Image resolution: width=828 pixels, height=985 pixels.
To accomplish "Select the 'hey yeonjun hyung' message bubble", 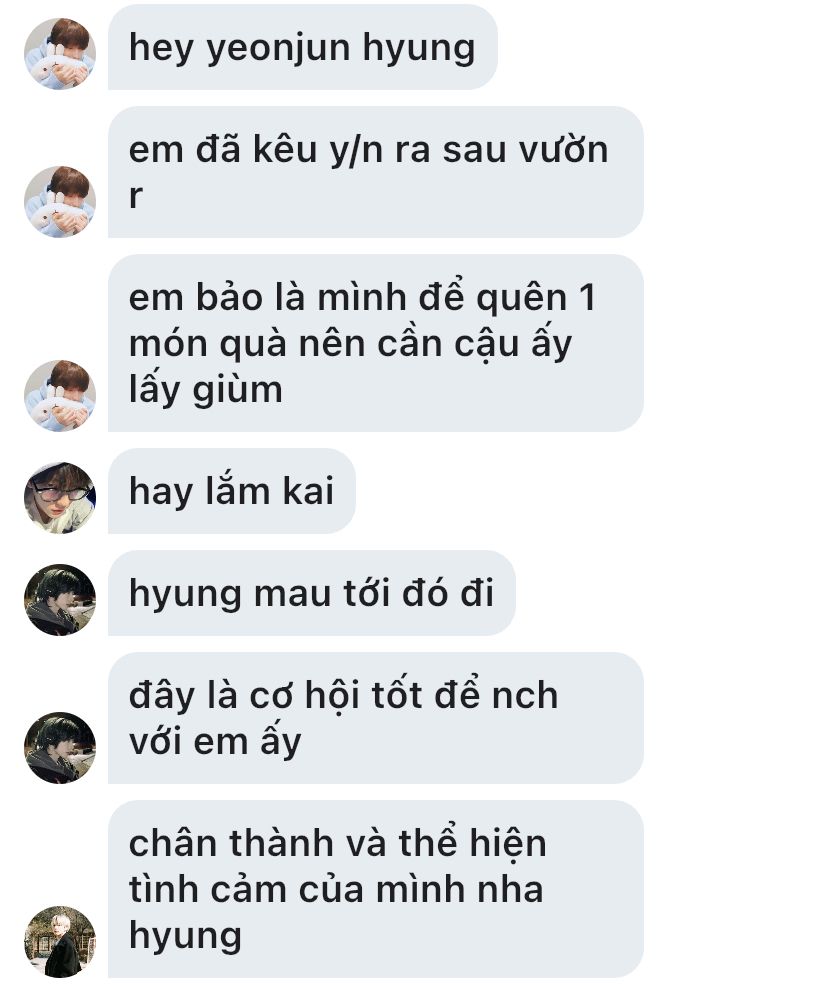I will pos(303,47).
